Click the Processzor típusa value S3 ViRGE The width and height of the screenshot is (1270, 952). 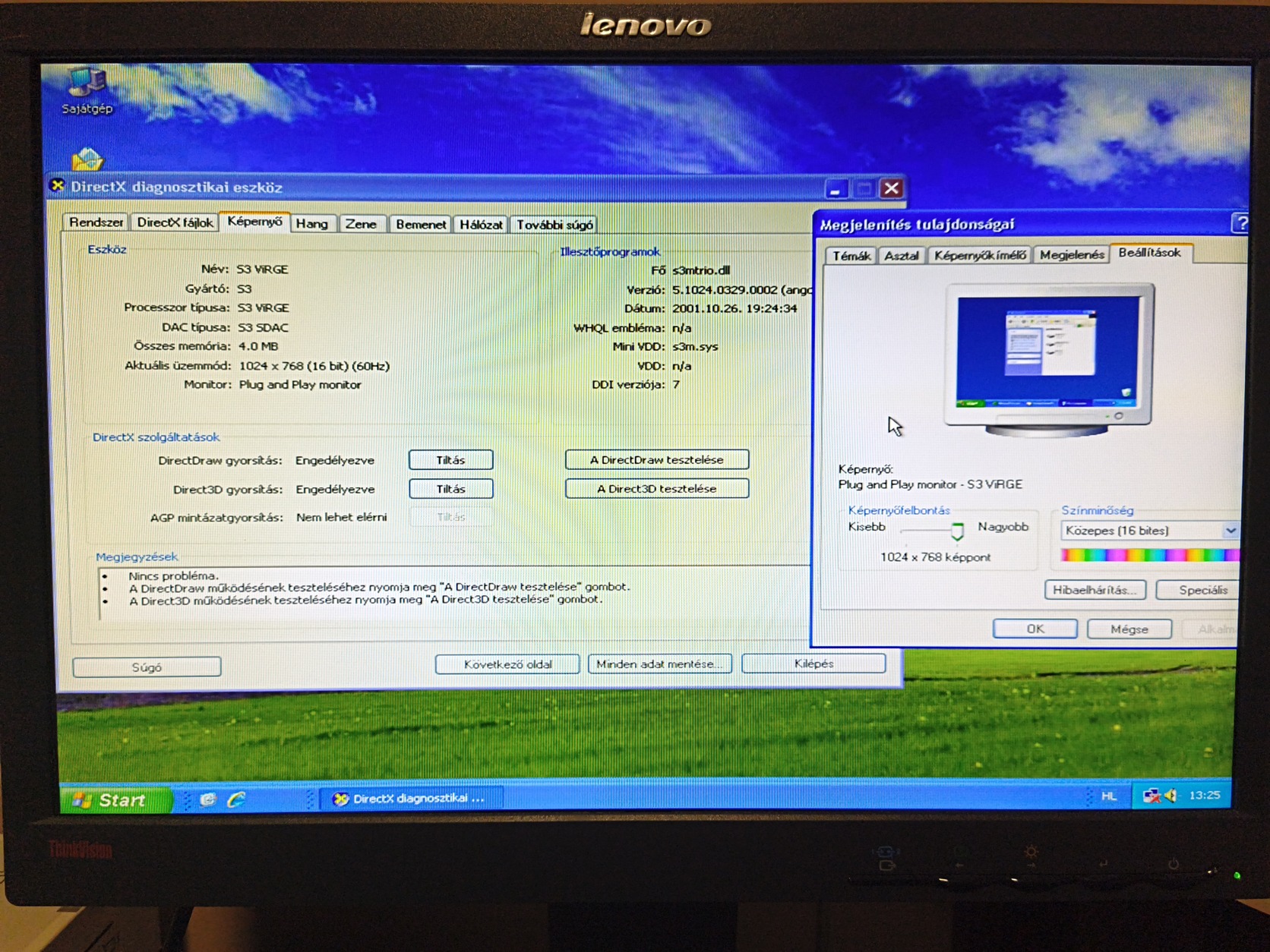[x=263, y=308]
